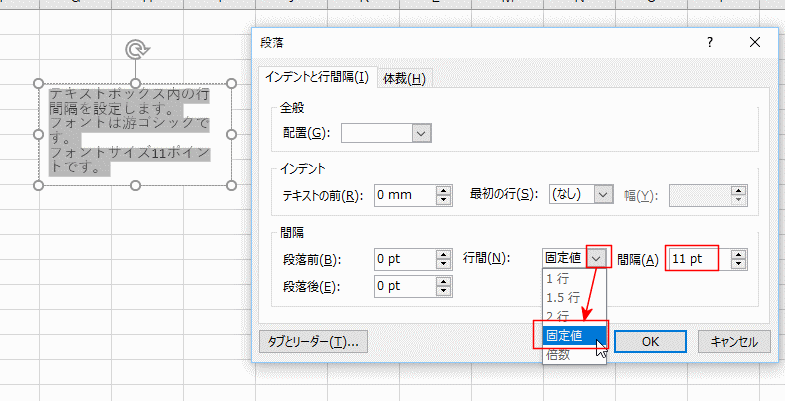Click text line フォントは游ゴシックで
Viewport: 785px width, 401px height.
[130, 123]
